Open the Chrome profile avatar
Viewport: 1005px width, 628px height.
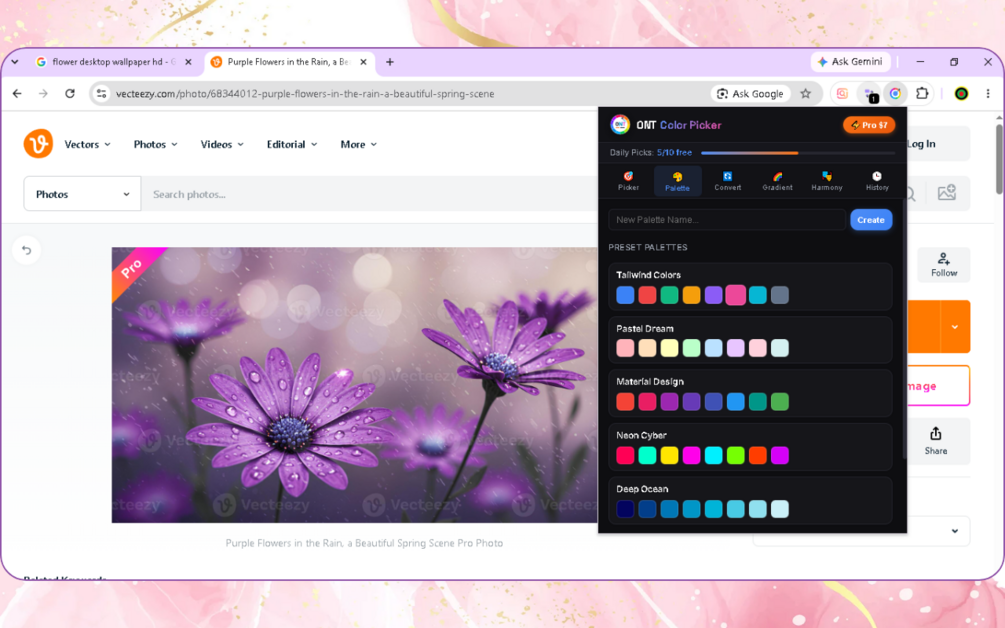(x=961, y=94)
